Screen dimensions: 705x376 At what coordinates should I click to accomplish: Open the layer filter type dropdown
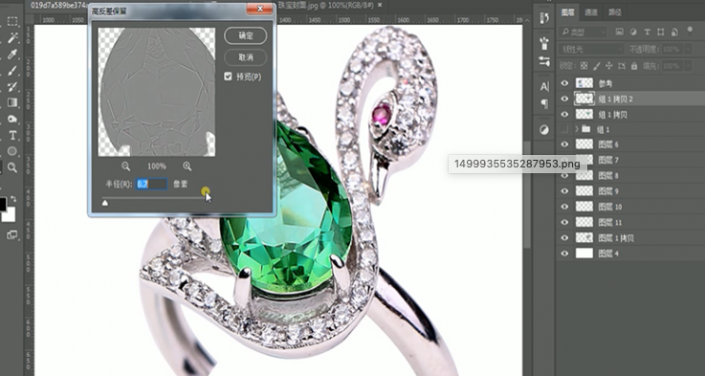(x=583, y=32)
